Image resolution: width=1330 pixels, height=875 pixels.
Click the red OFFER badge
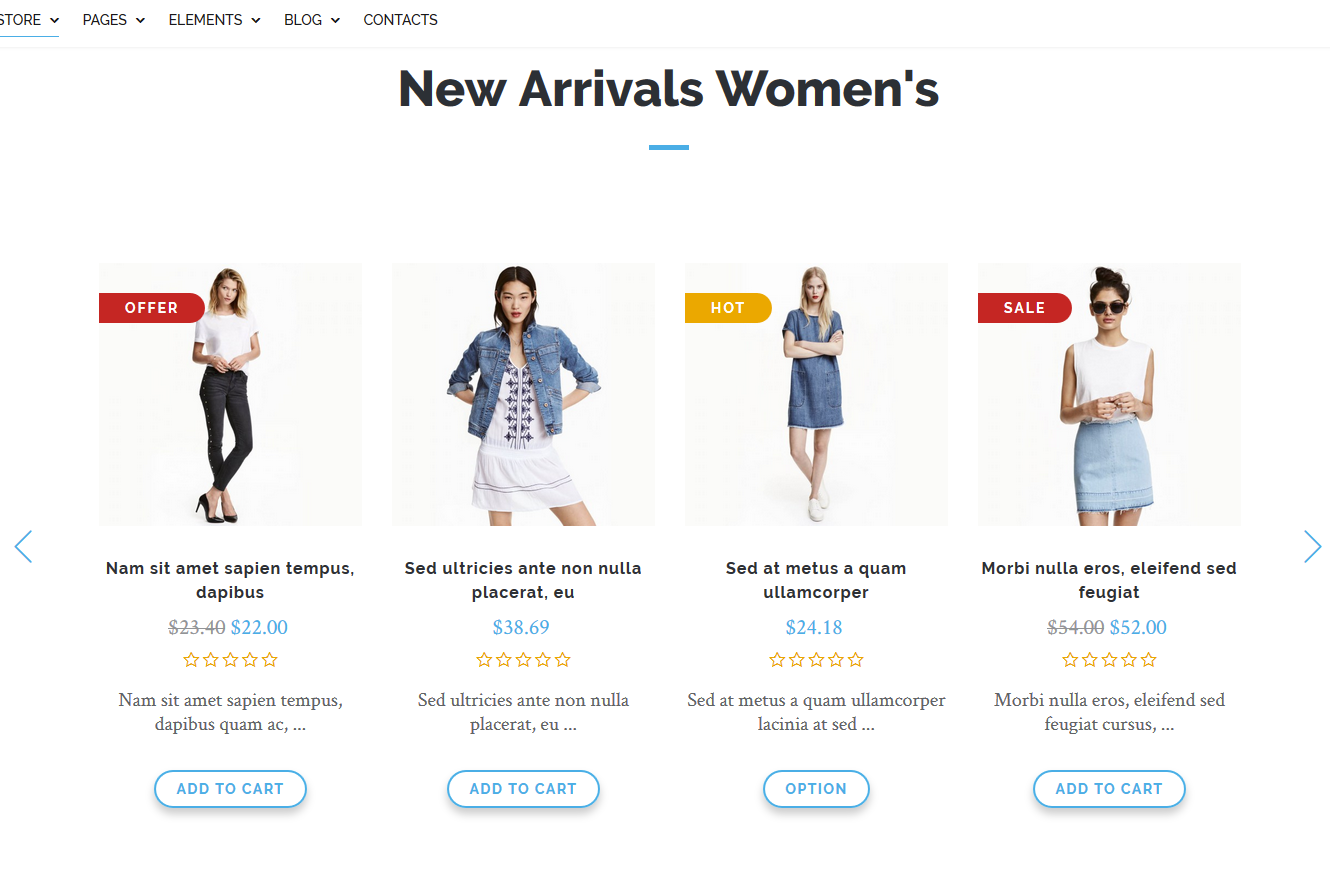151,308
